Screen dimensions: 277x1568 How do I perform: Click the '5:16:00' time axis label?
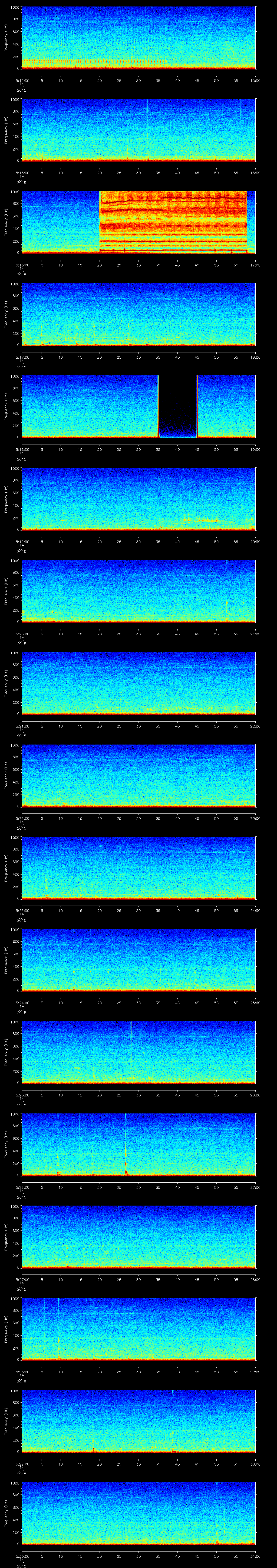[x=21, y=265]
